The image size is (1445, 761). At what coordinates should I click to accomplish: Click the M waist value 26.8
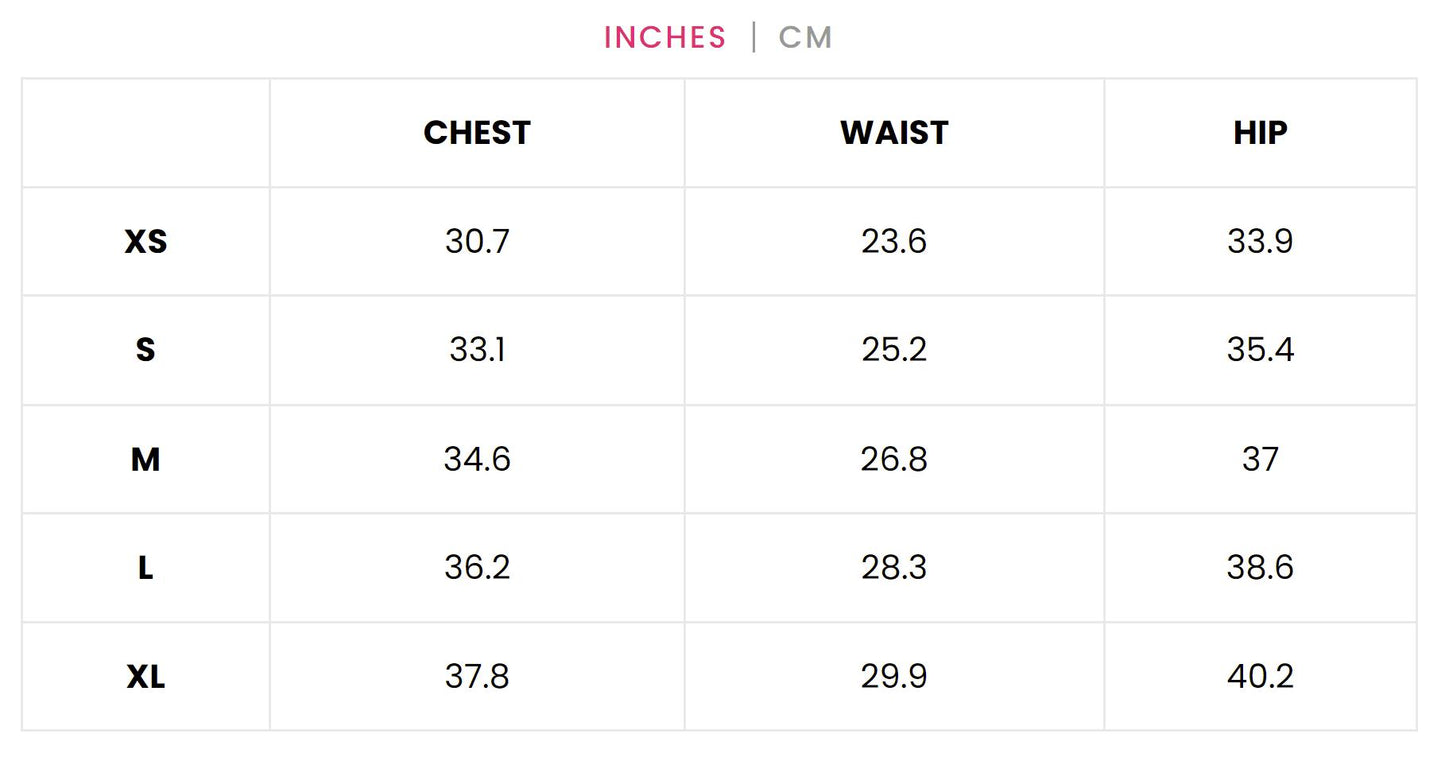pyautogui.click(x=894, y=460)
